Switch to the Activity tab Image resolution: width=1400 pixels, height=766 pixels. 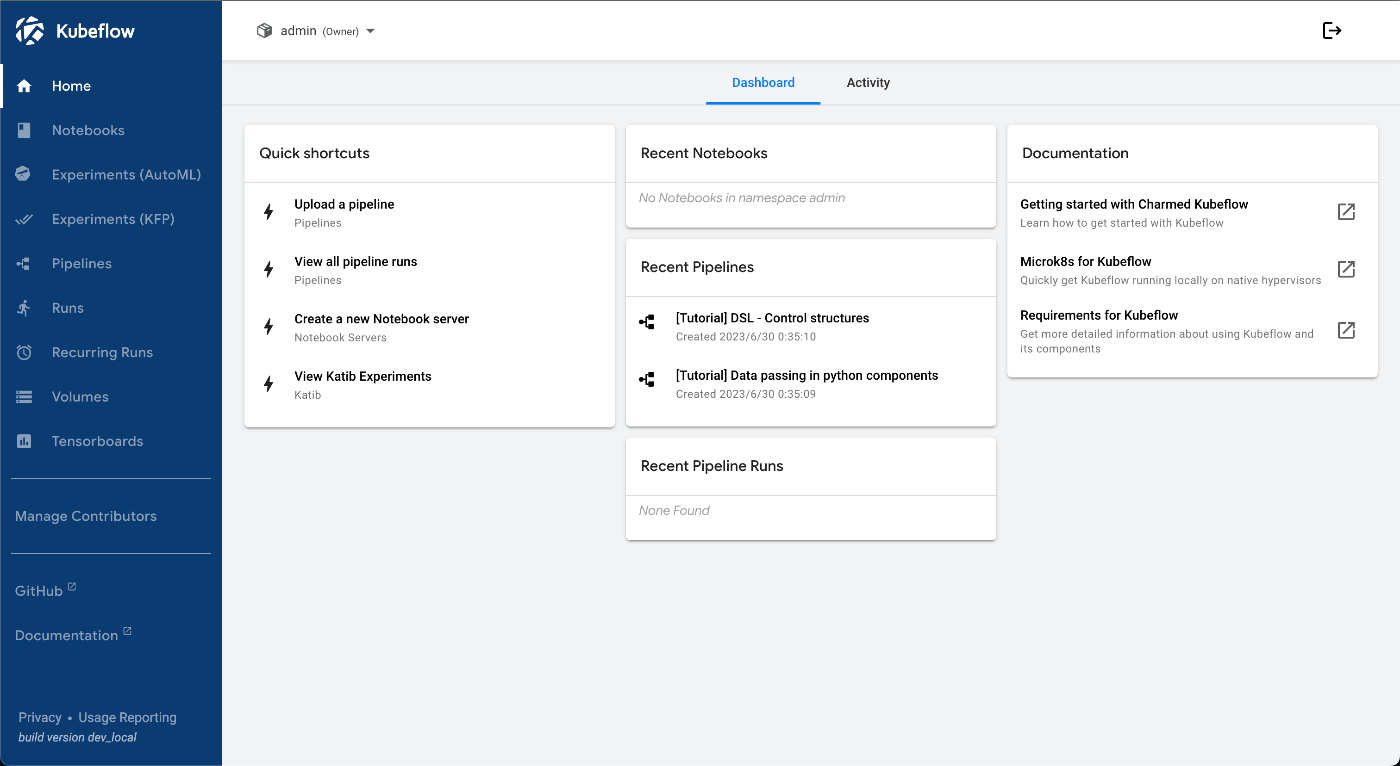click(868, 83)
